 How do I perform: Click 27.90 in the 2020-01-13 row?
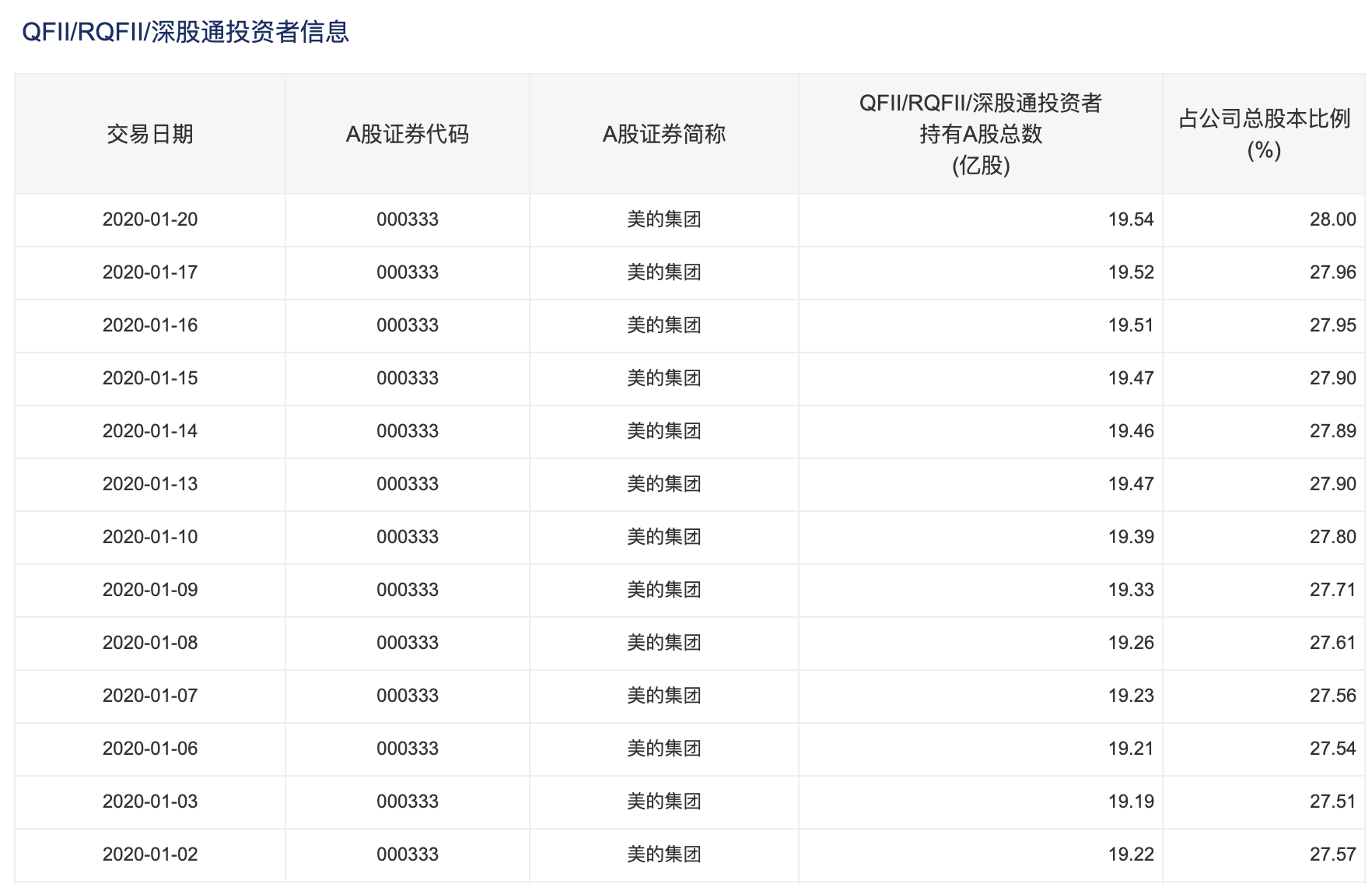(1333, 484)
